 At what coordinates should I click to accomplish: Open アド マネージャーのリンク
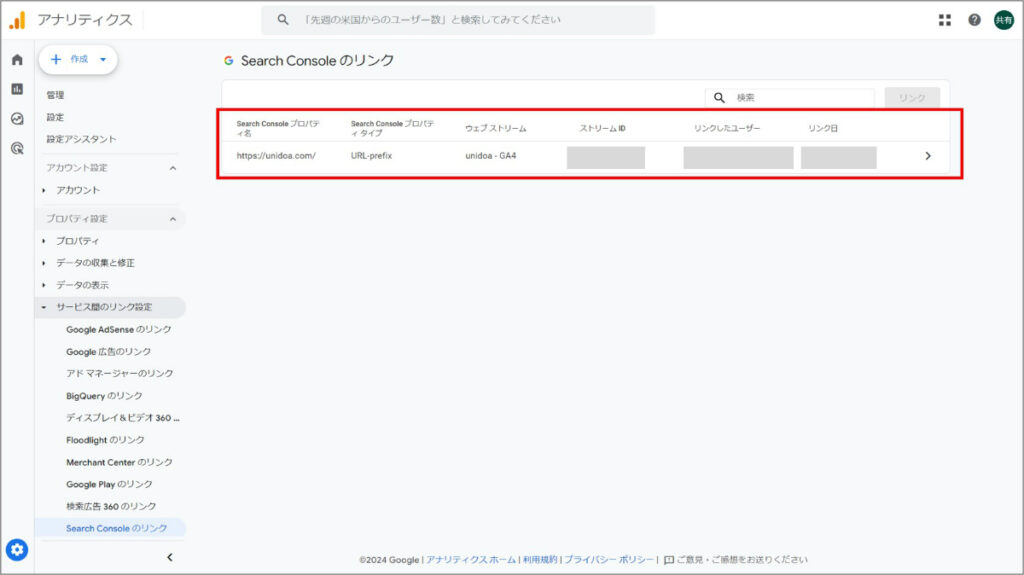[x=120, y=374]
